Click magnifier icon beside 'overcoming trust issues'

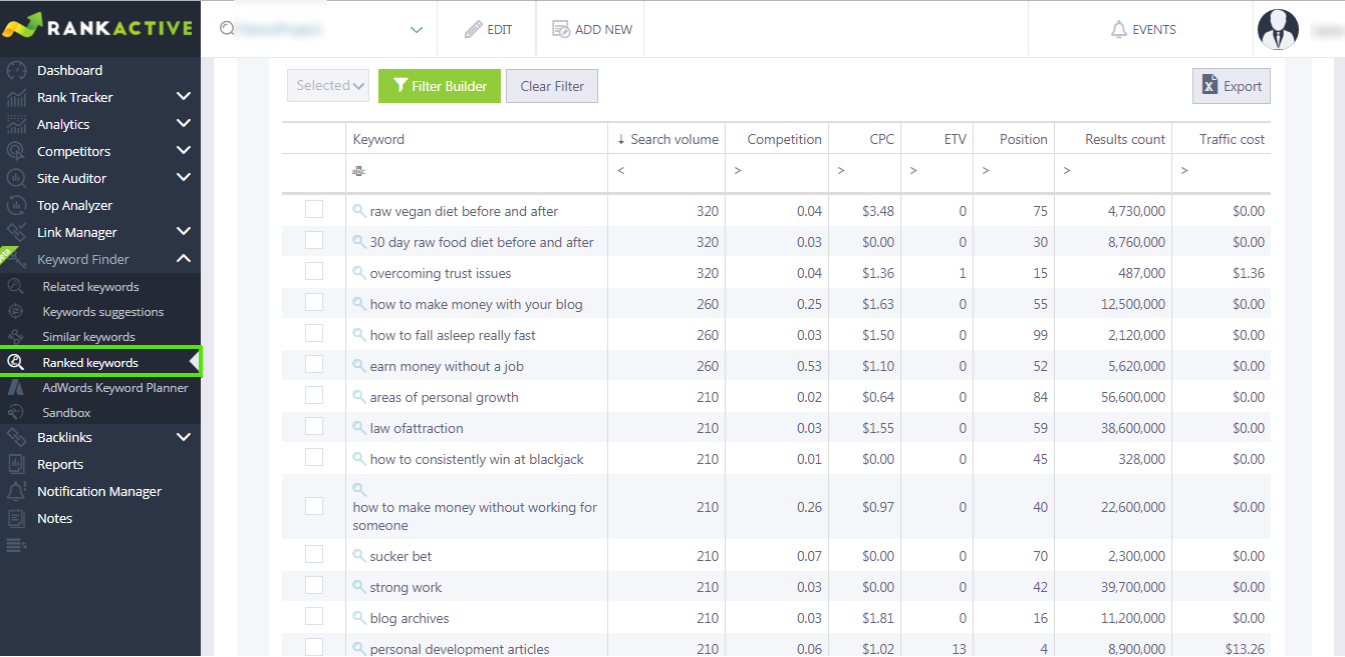(x=359, y=273)
